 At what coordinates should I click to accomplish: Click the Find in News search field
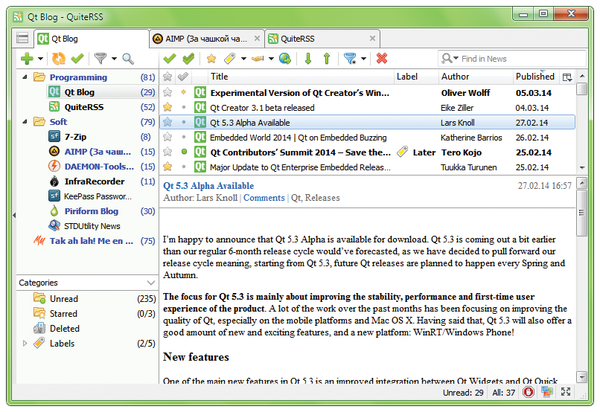coord(512,59)
